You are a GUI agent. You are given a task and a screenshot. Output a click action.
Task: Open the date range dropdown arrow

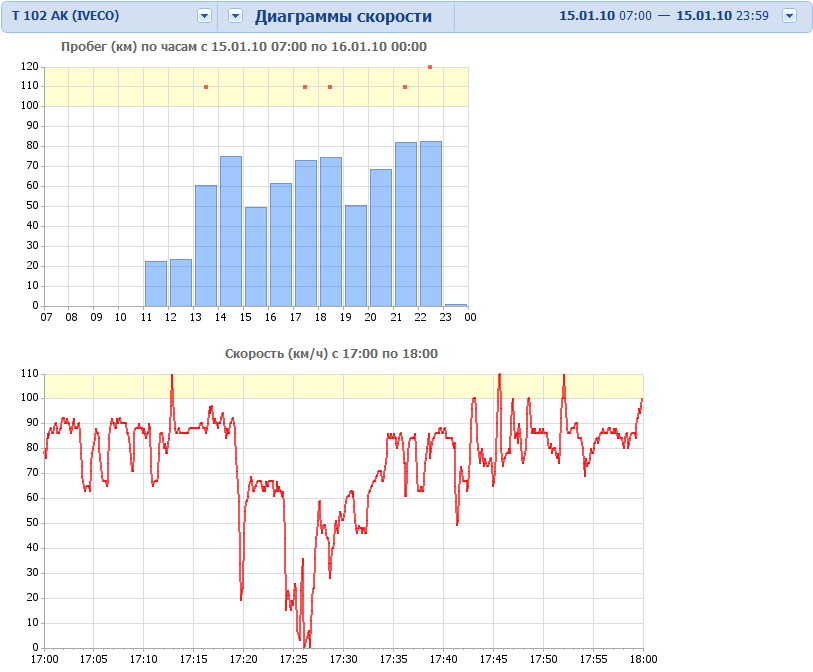click(x=789, y=16)
